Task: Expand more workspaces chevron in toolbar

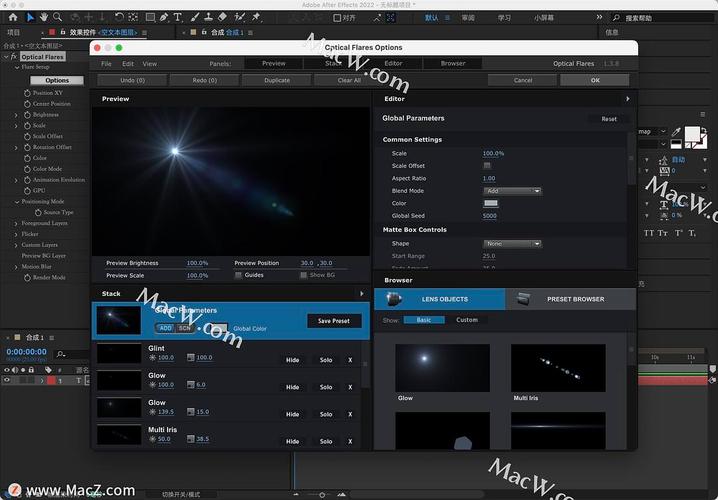Action: 599,17
